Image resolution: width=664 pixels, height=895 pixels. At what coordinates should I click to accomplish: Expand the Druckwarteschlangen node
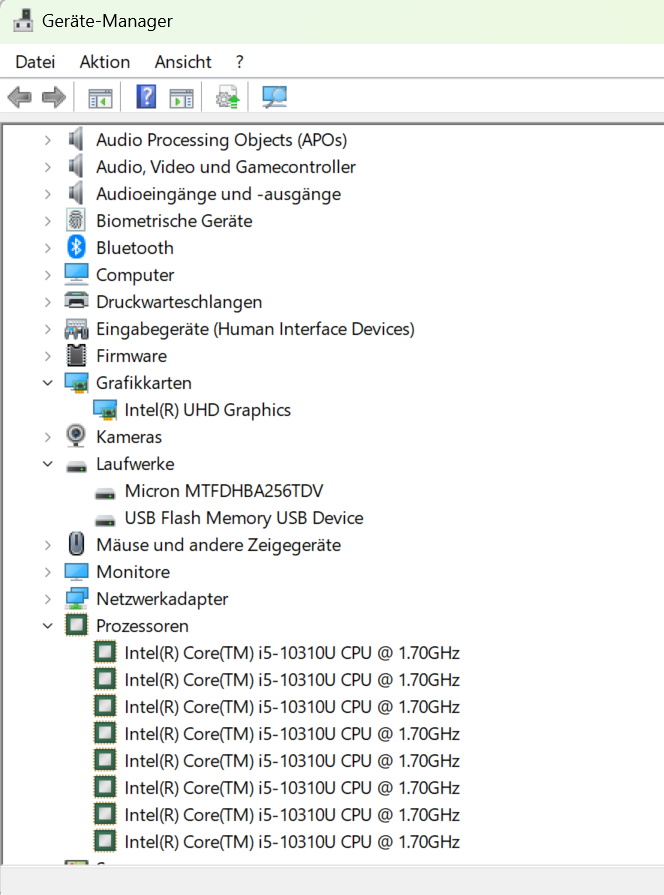tap(48, 302)
